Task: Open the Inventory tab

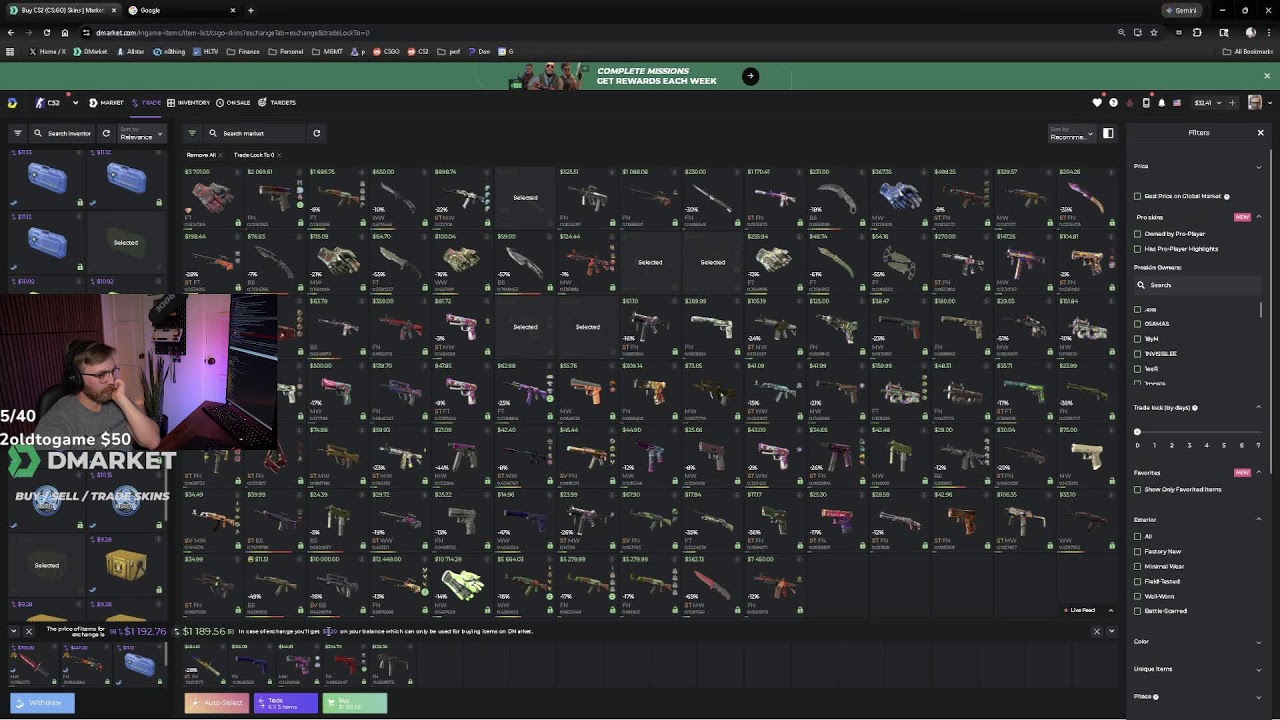Action: (188, 102)
